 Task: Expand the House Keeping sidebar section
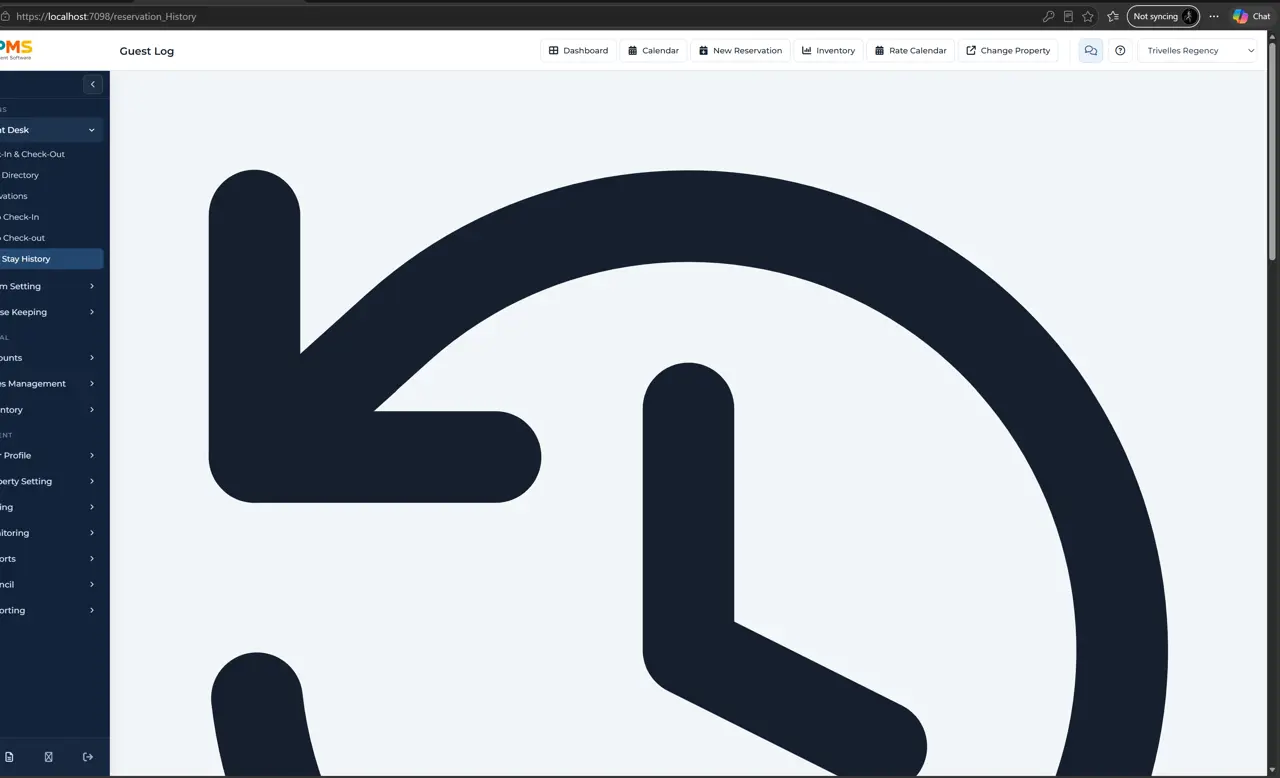[50, 312]
